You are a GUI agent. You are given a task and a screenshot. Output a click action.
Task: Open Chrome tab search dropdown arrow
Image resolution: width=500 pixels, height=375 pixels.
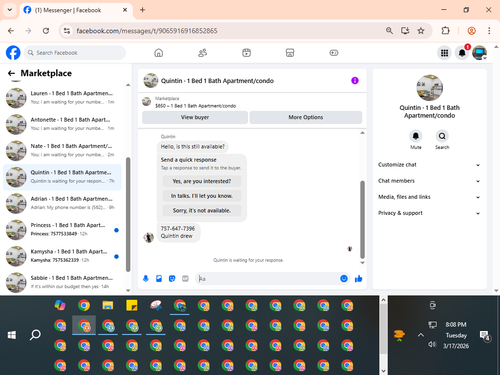pyautogui.click(x=10, y=10)
